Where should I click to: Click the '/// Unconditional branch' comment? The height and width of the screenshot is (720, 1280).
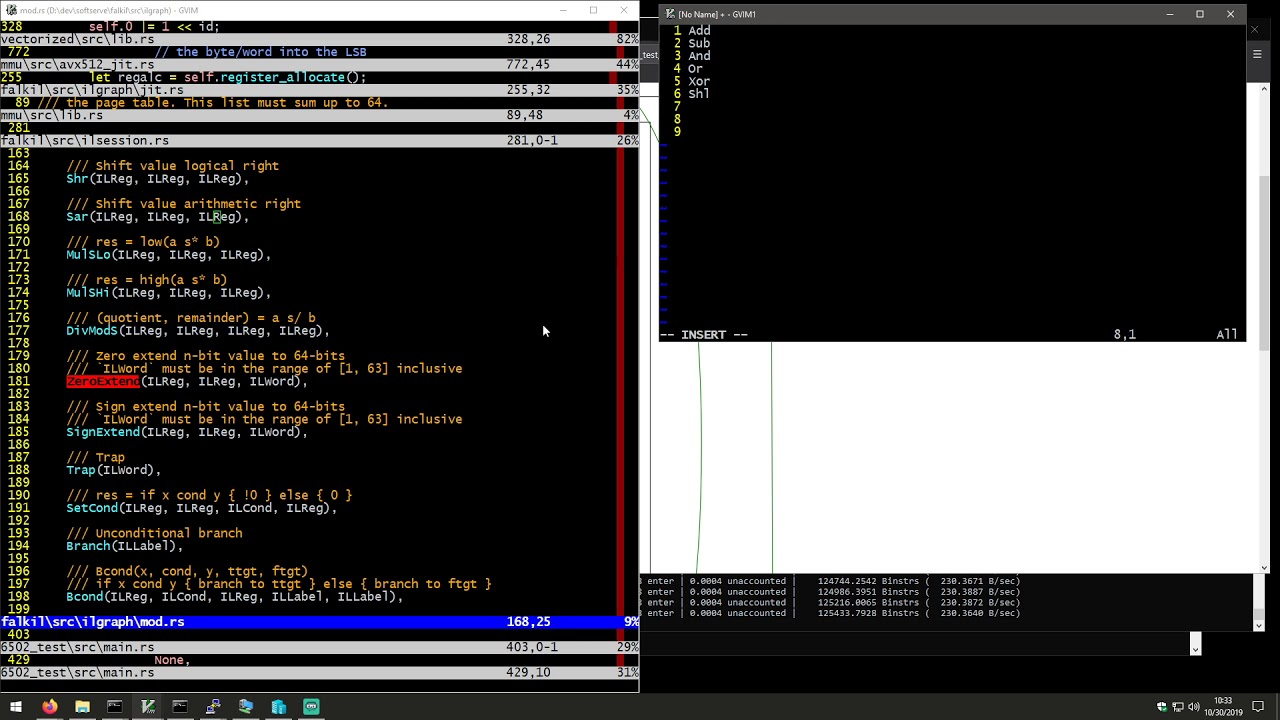click(x=154, y=534)
